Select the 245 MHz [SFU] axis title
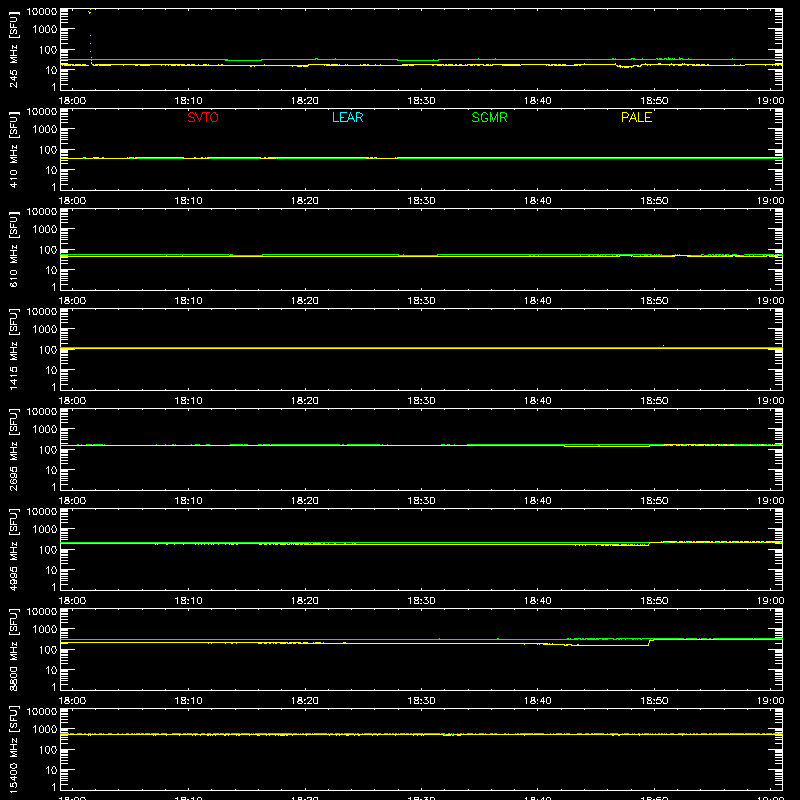Viewport: 800px width, 800px height. click(x=14, y=49)
